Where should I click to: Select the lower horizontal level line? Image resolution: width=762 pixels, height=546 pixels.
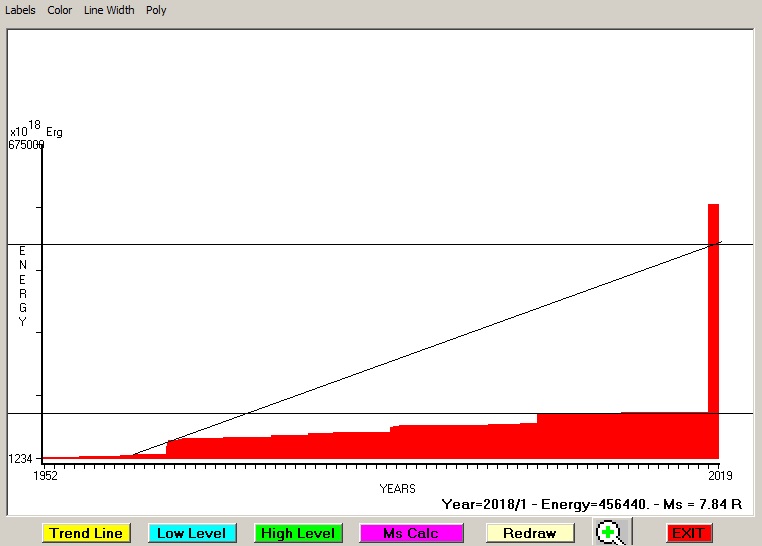[x=300, y=413]
